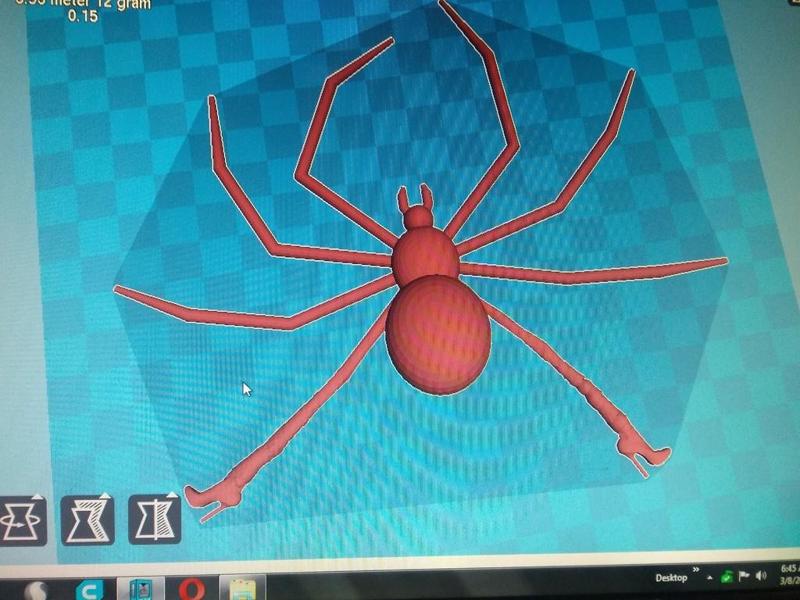Image resolution: width=800 pixels, height=600 pixels.
Task: Open the green tray icon
Action: pyautogui.click(x=727, y=577)
